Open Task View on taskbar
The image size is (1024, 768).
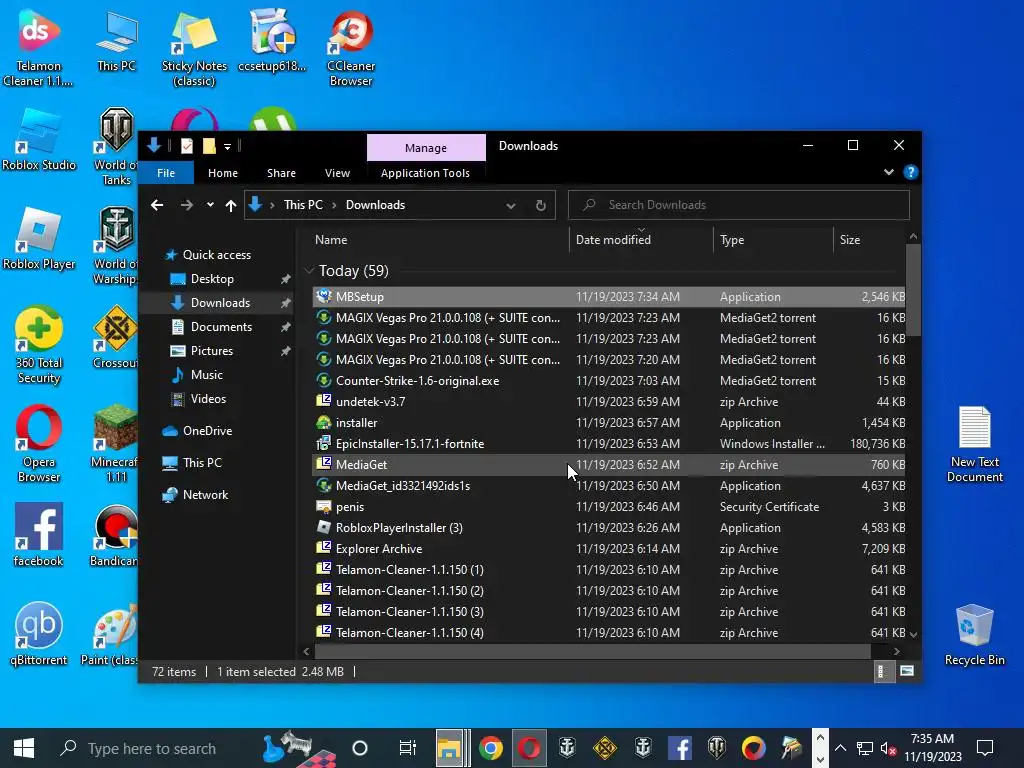click(x=408, y=748)
